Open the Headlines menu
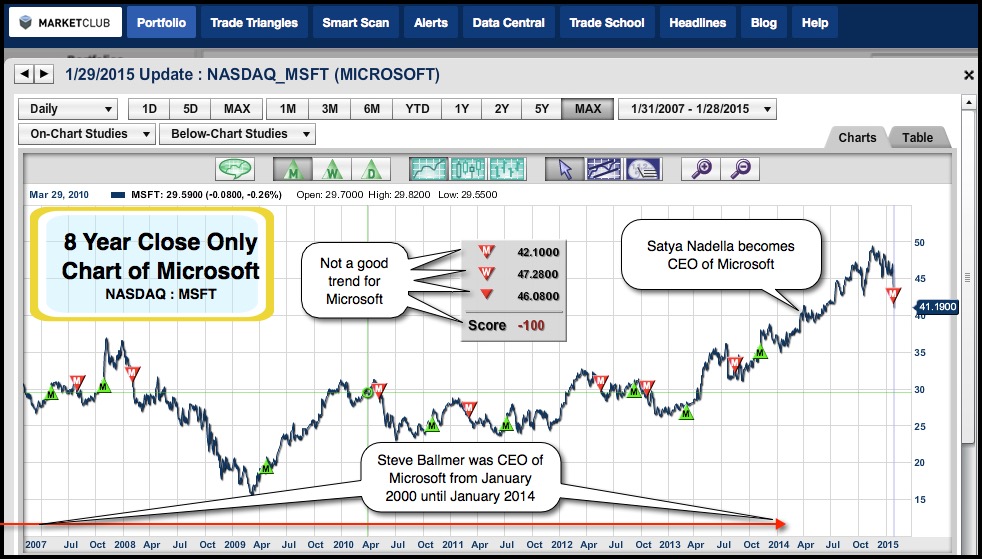982x559 pixels. coord(698,23)
